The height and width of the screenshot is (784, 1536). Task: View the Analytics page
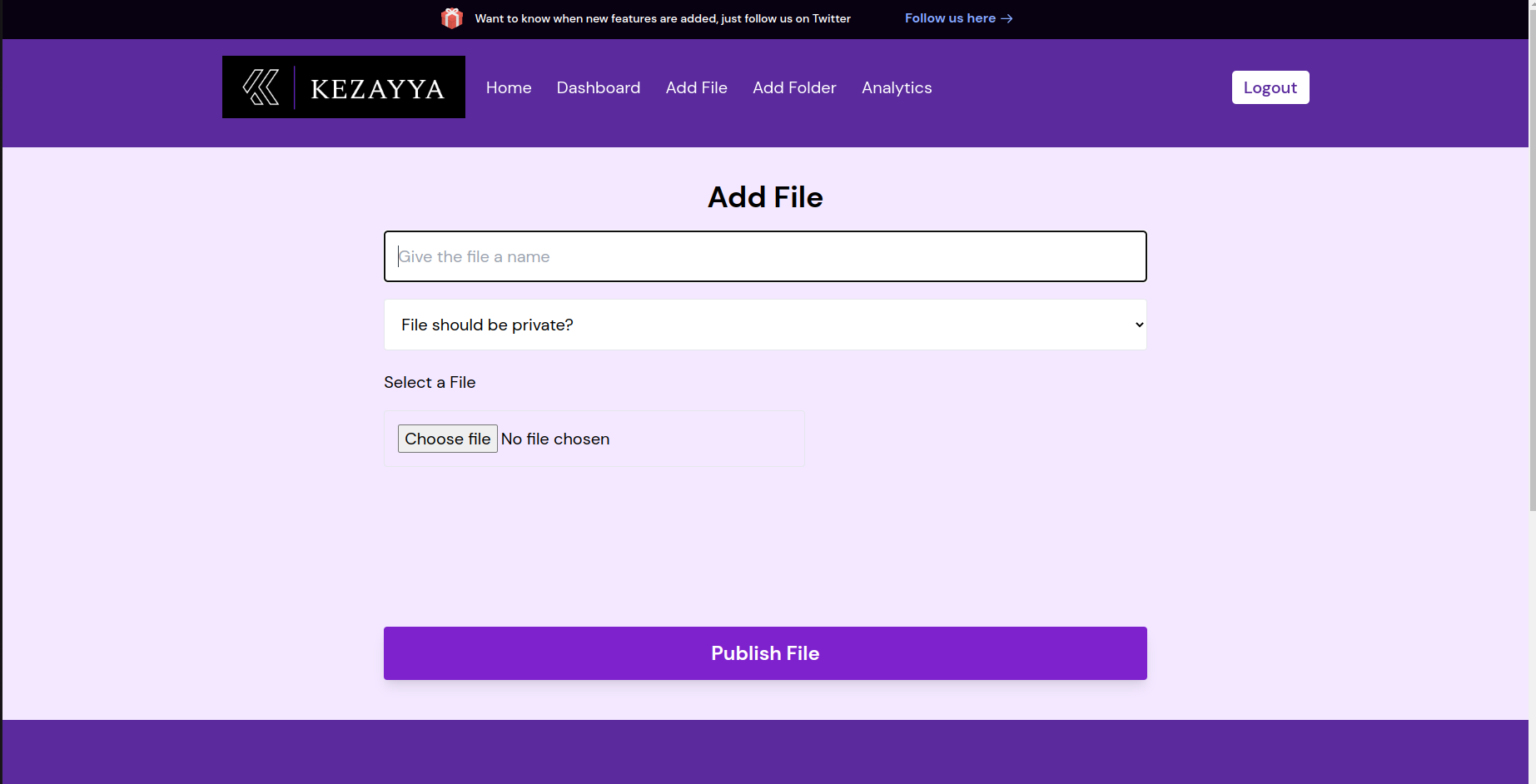(x=897, y=87)
